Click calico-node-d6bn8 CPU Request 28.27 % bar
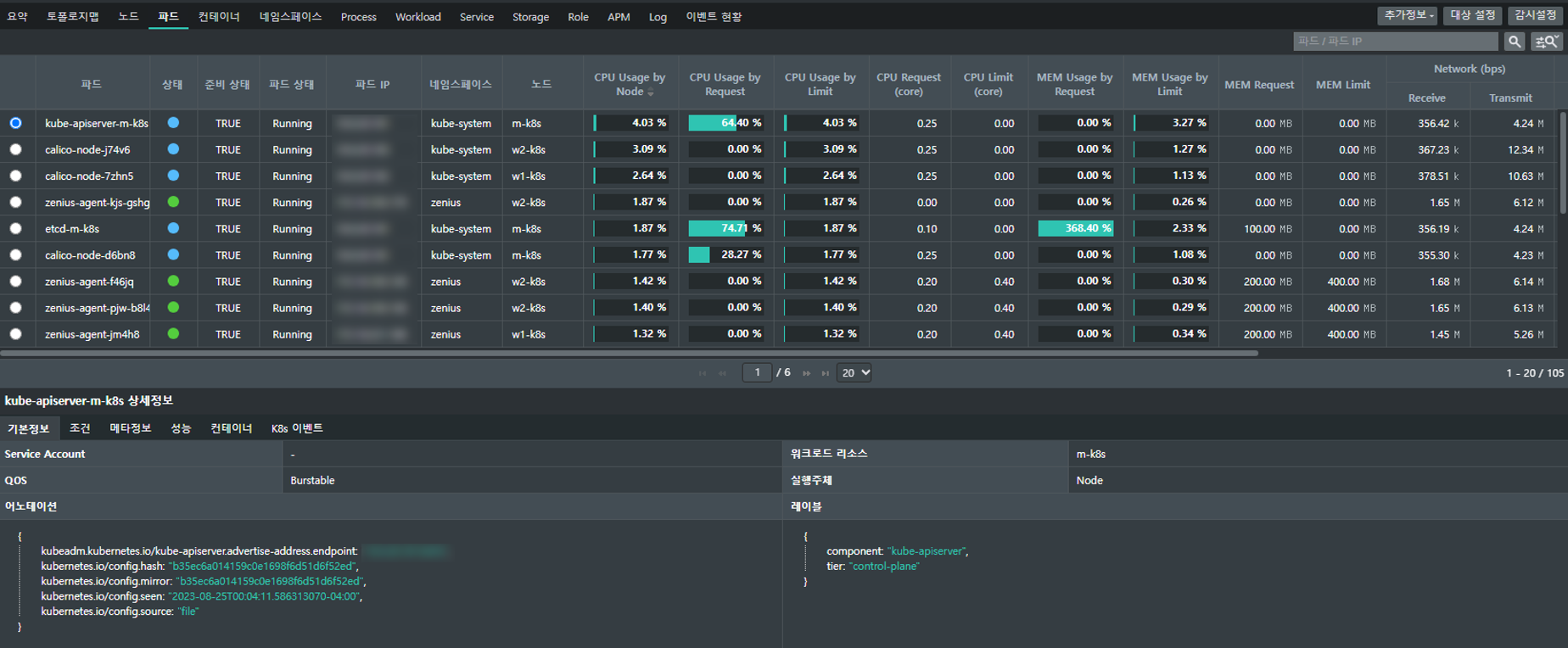The image size is (1568, 648). [725, 254]
